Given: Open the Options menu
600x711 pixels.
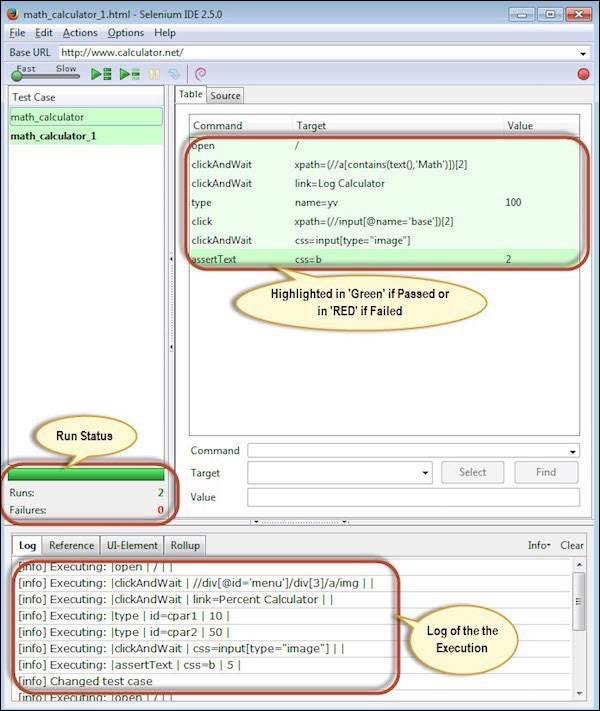Looking at the screenshot, I should tap(126, 33).
